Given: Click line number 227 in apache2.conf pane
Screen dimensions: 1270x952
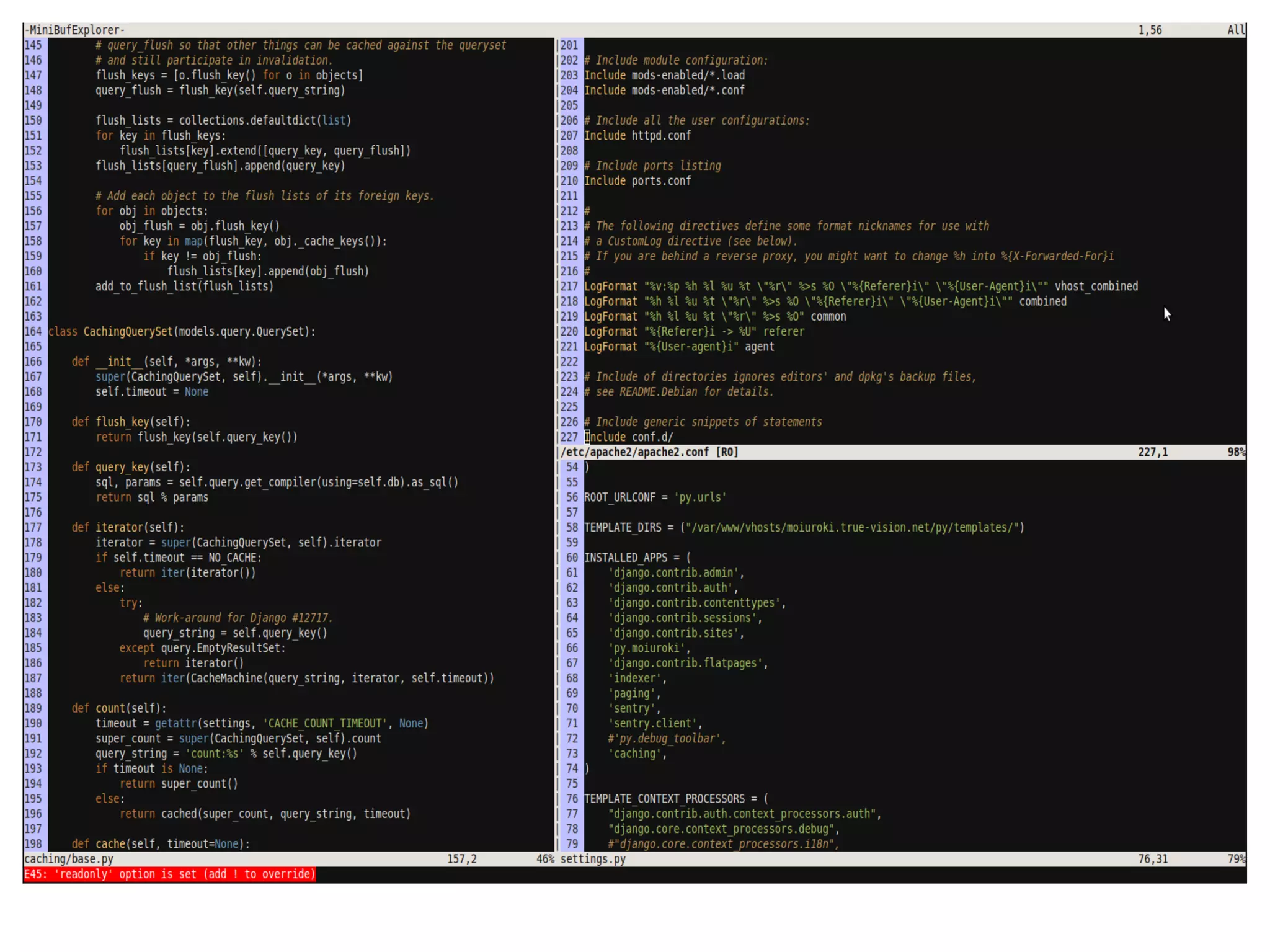Looking at the screenshot, I should 569,437.
